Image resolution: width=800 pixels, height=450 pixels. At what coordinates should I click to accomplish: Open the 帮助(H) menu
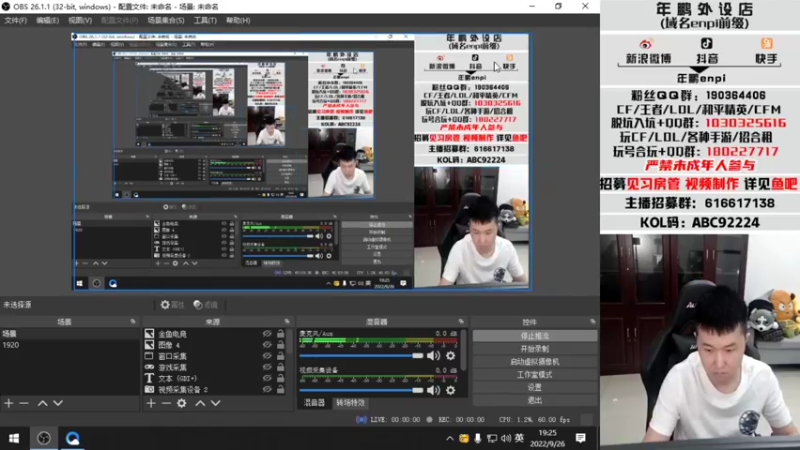238,20
